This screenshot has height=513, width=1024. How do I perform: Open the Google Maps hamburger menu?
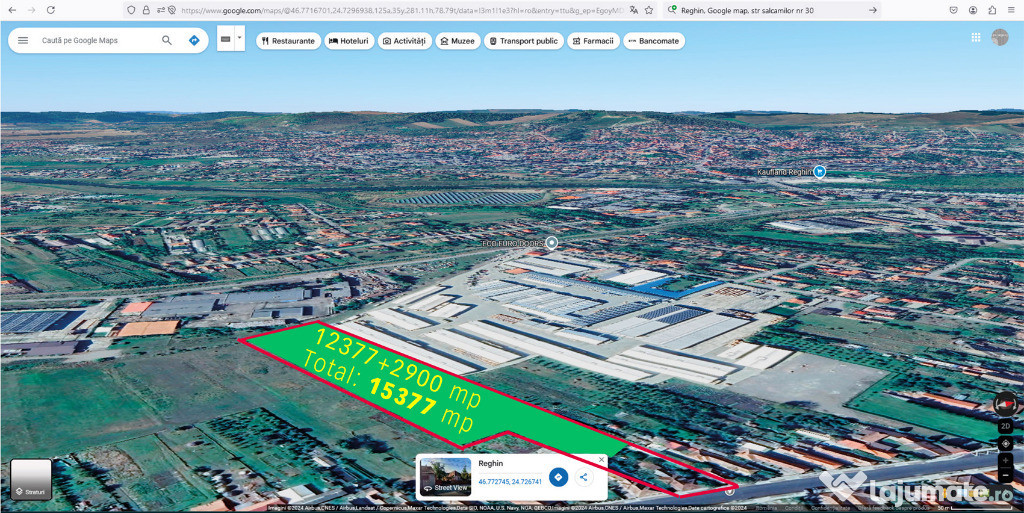pos(22,41)
